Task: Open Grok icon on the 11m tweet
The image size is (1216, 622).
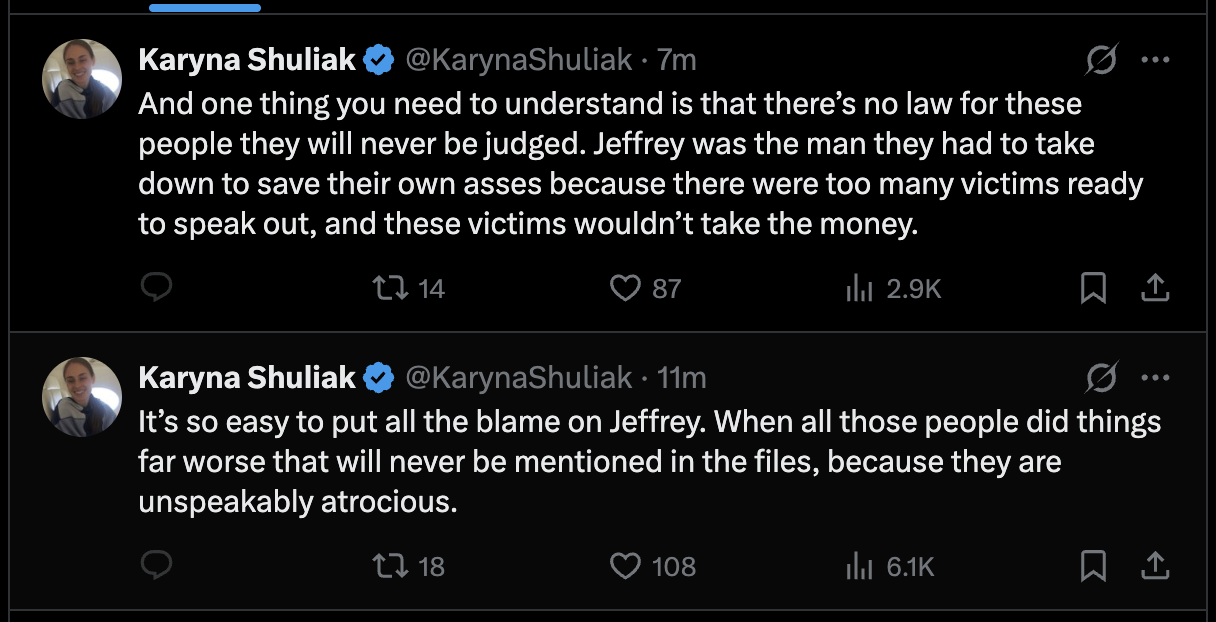Action: [x=1102, y=378]
